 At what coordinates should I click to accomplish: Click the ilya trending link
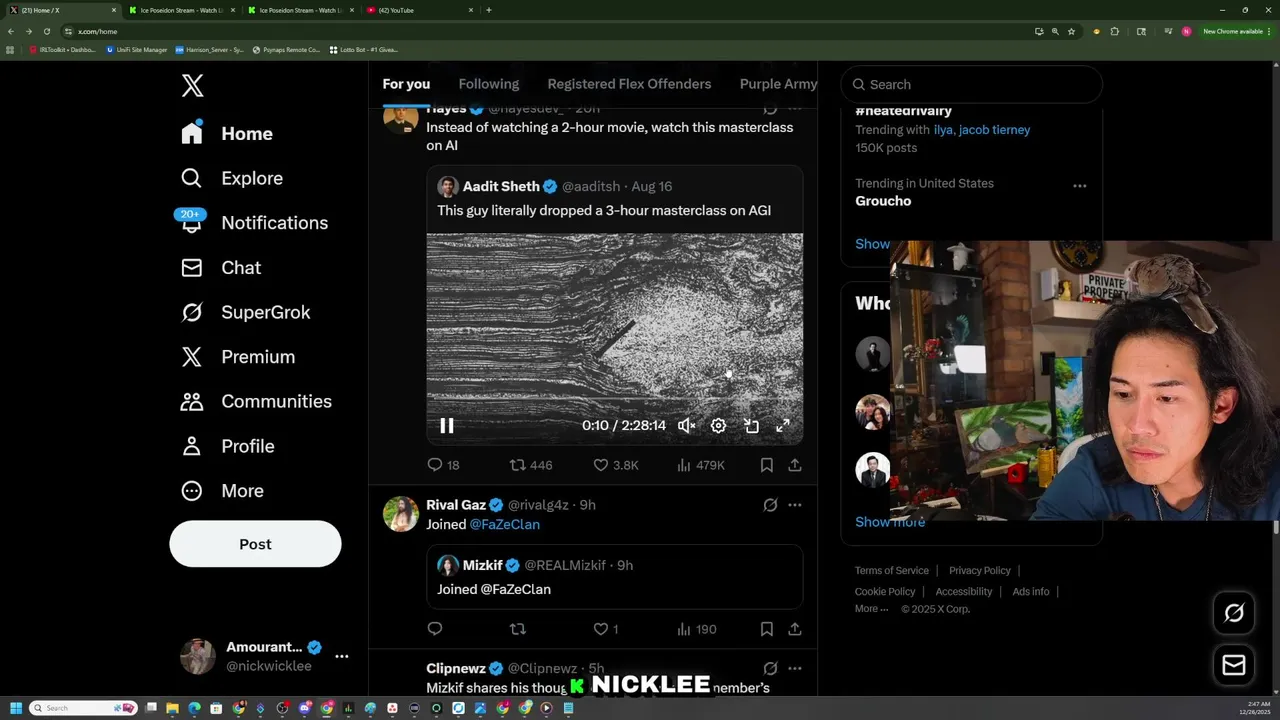click(x=943, y=130)
